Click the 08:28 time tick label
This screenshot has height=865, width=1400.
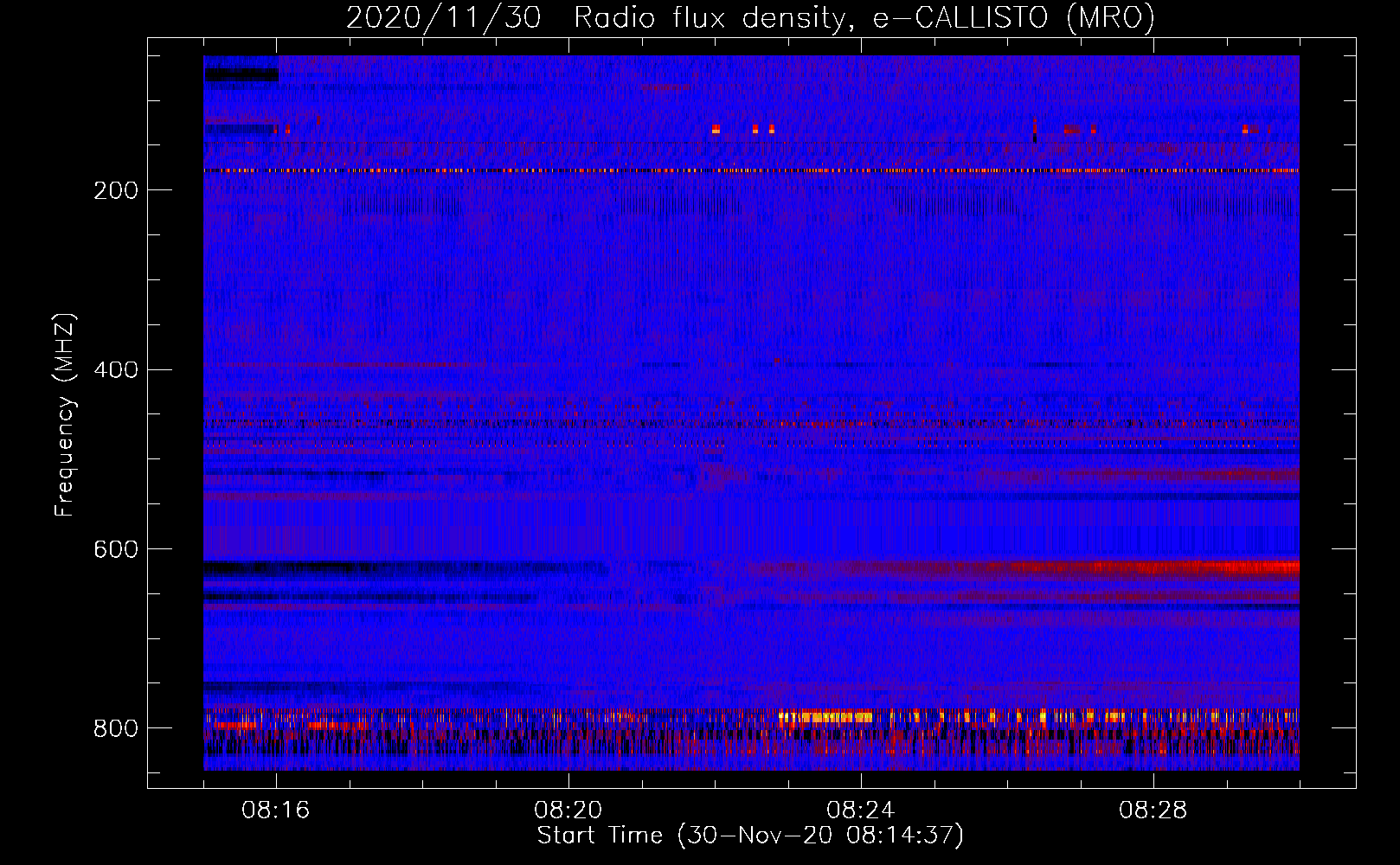coord(1153,811)
